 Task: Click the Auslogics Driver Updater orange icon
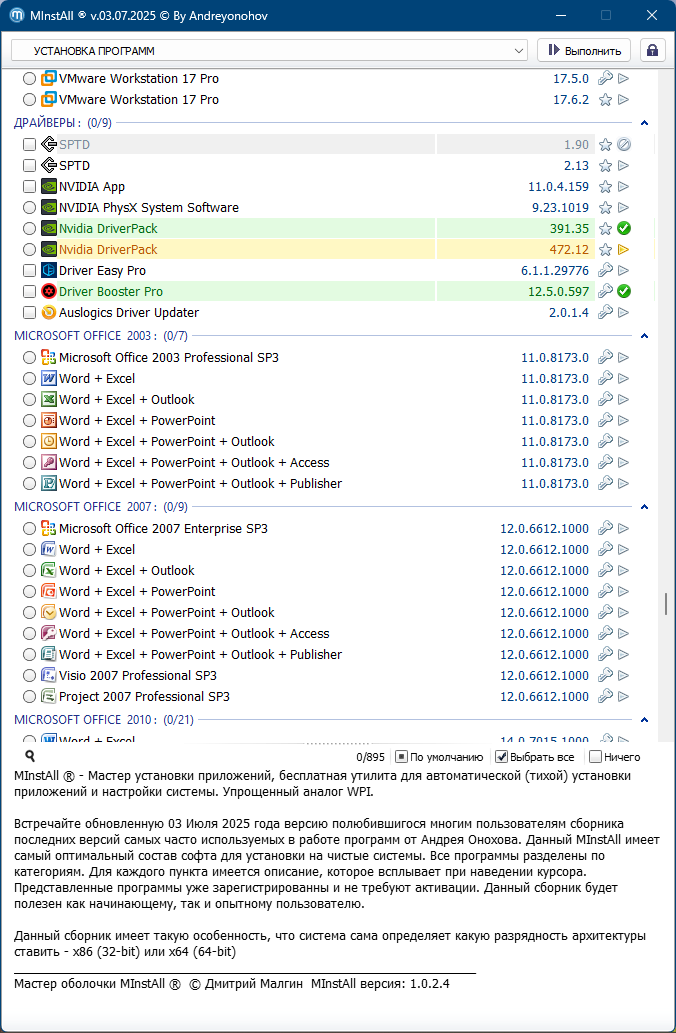click(49, 312)
